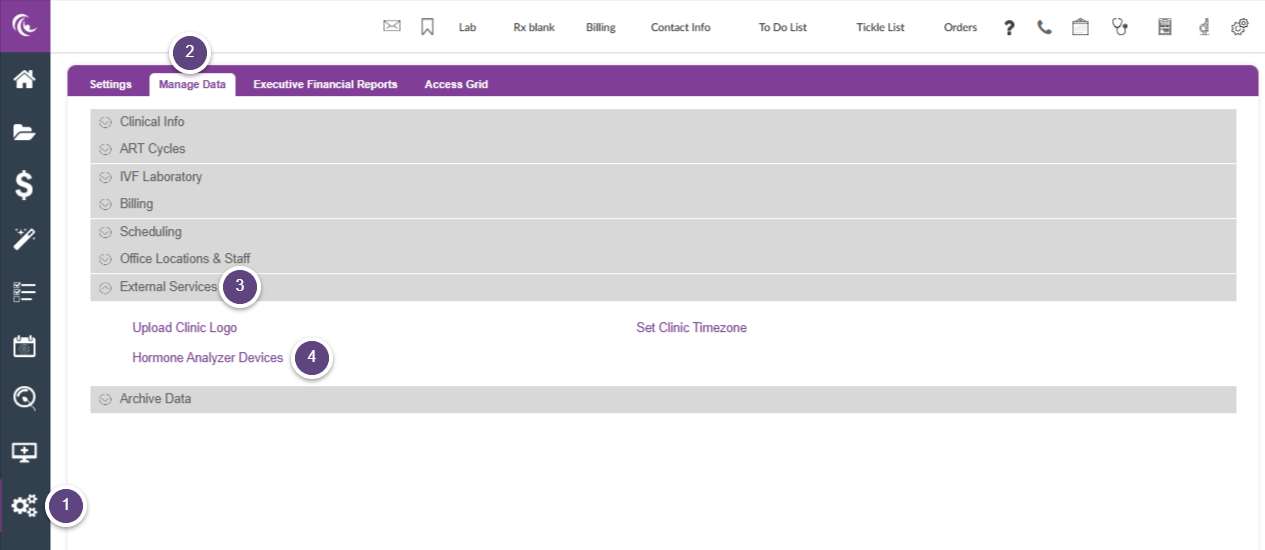
Task: Switch to Executive Financial Reports tab
Action: pos(325,84)
